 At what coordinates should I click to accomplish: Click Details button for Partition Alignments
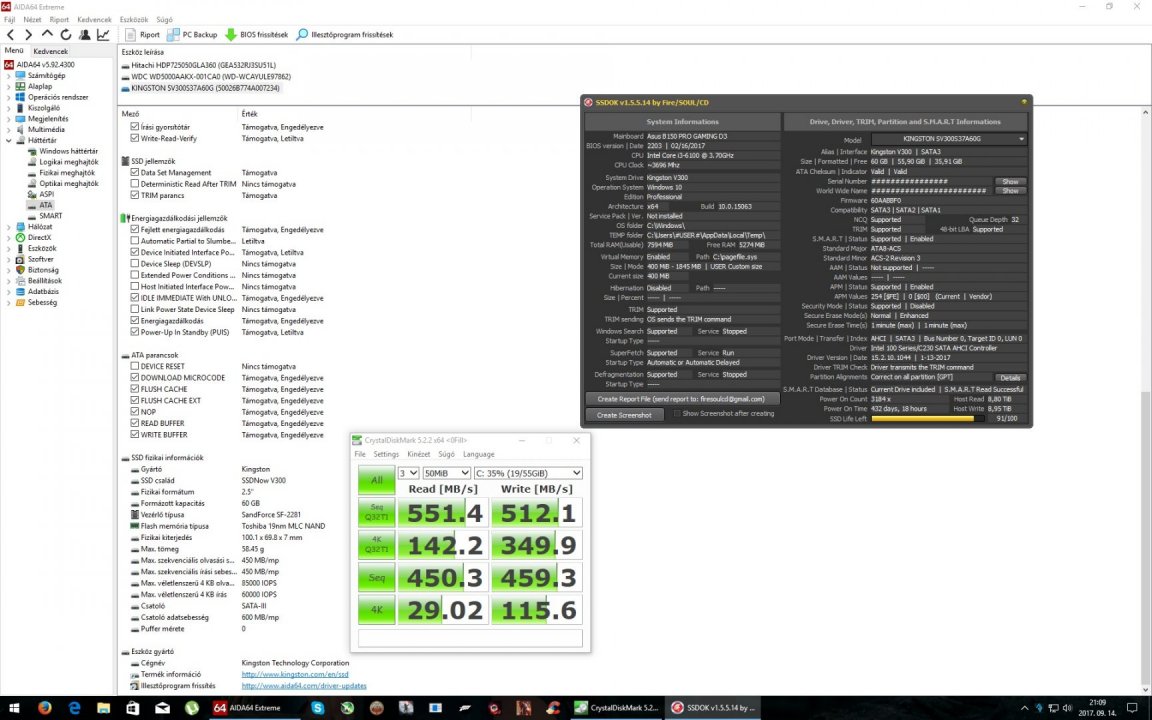pyautogui.click(x=1010, y=378)
